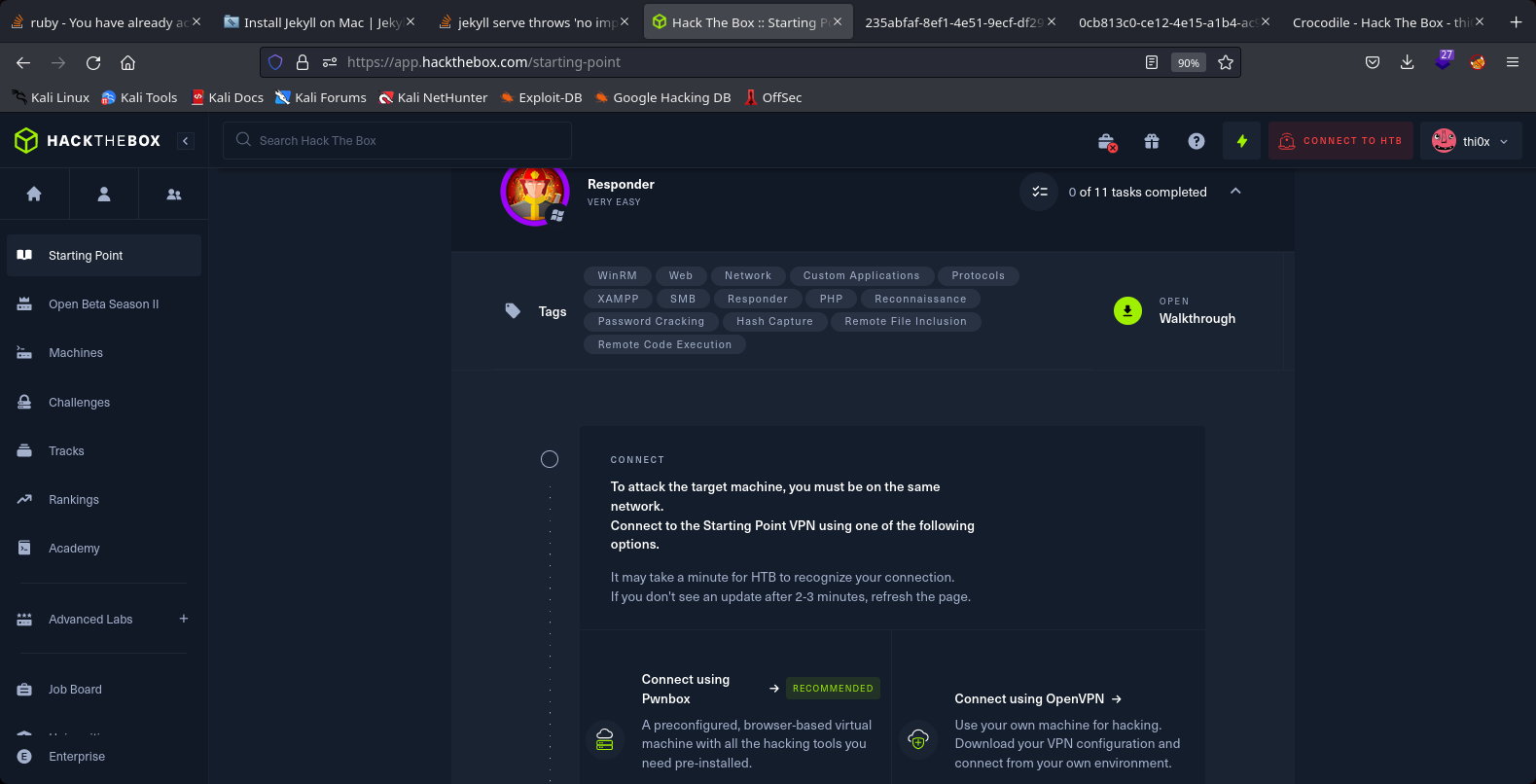Click the CONNECT TO HTB button
This screenshot has width=1536, height=784.
point(1340,141)
